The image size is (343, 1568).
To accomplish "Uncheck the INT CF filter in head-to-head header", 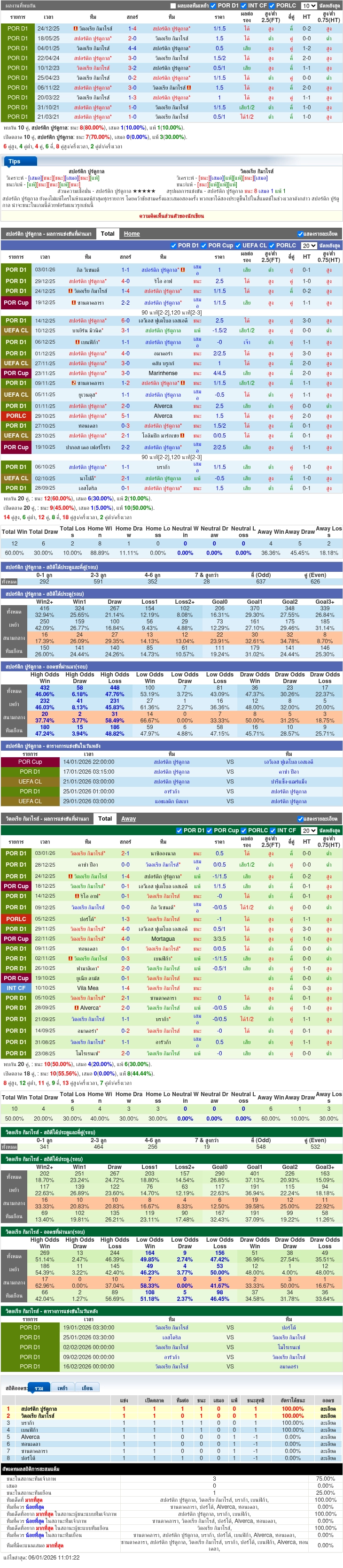I will [x=244, y=6].
